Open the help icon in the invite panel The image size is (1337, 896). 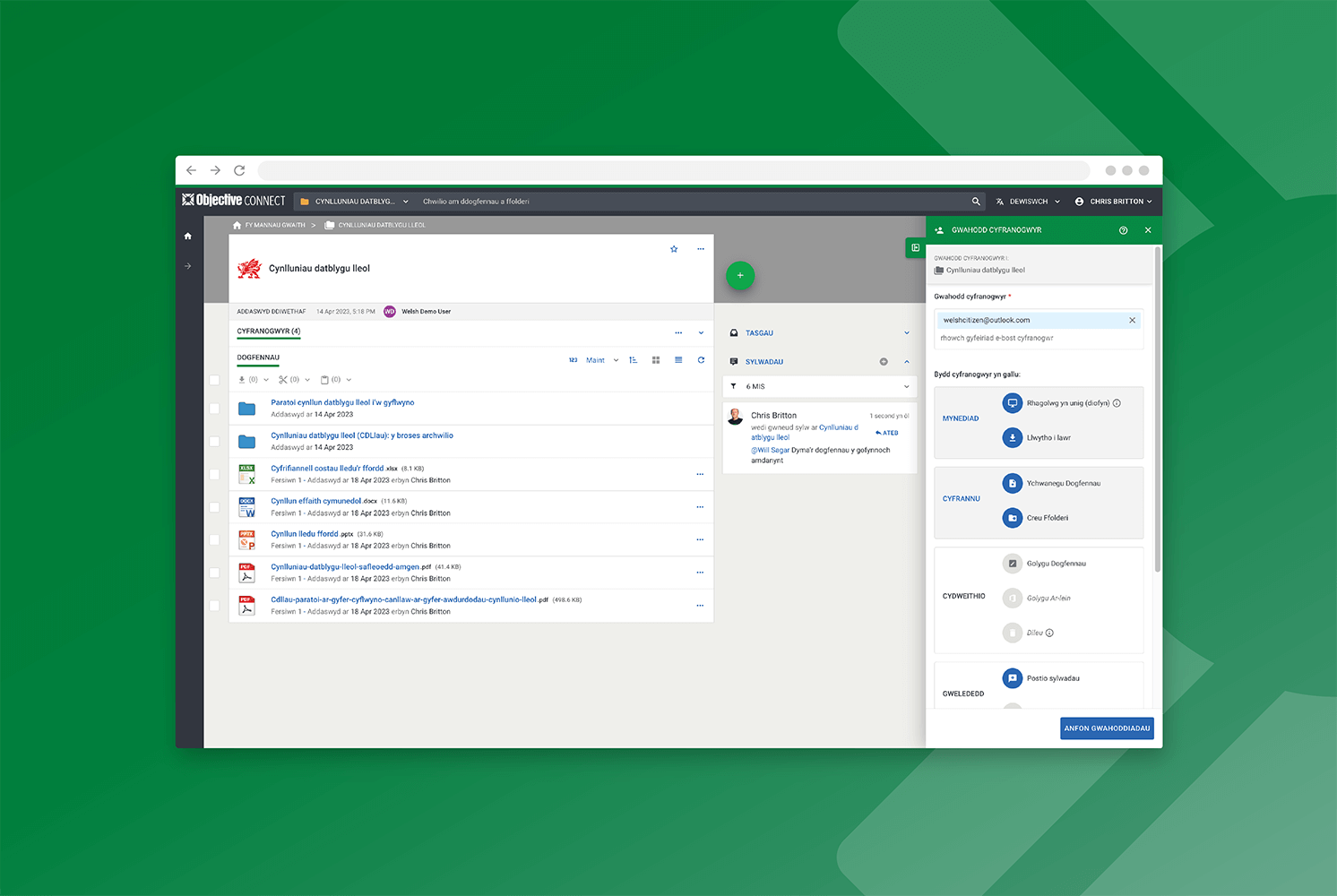[x=1123, y=230]
